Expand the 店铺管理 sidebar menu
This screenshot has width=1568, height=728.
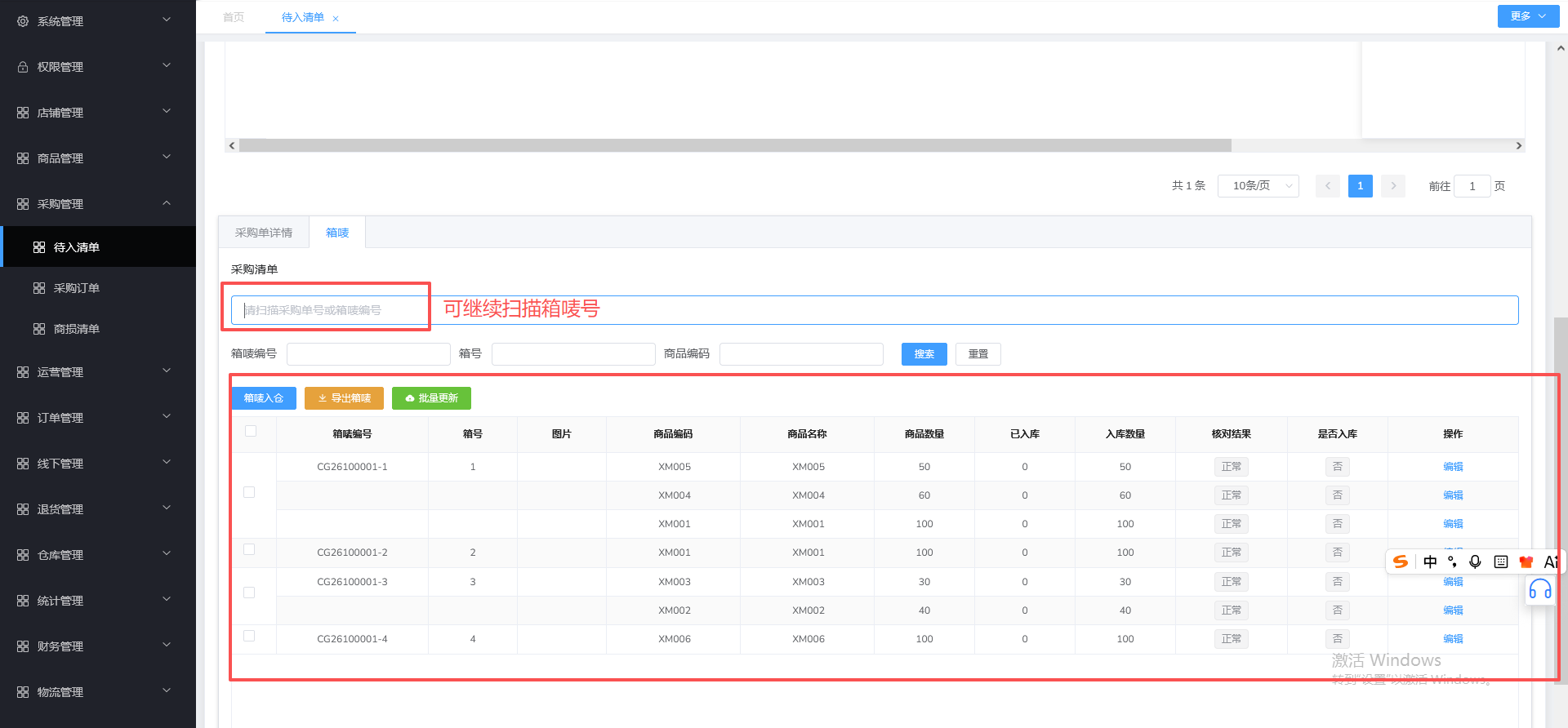pos(98,113)
